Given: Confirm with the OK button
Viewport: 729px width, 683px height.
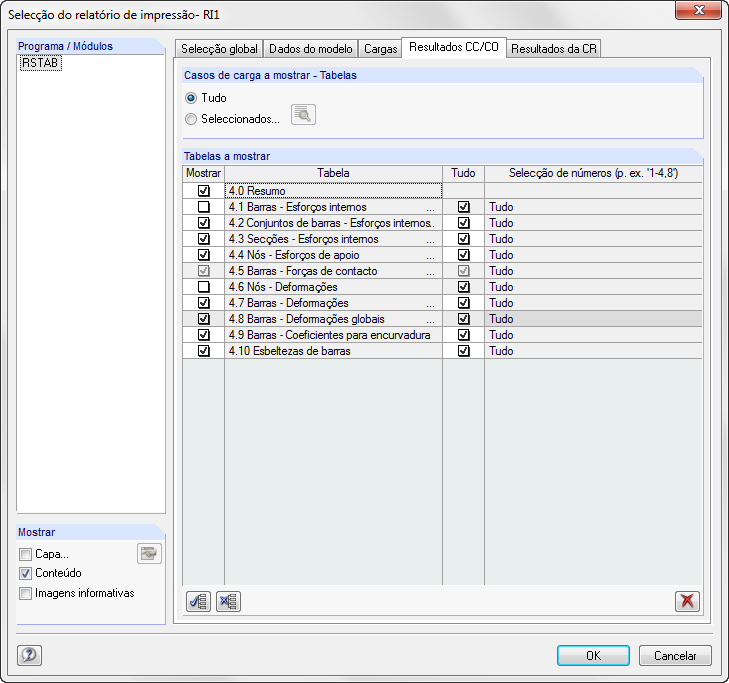Looking at the screenshot, I should pos(593,656).
